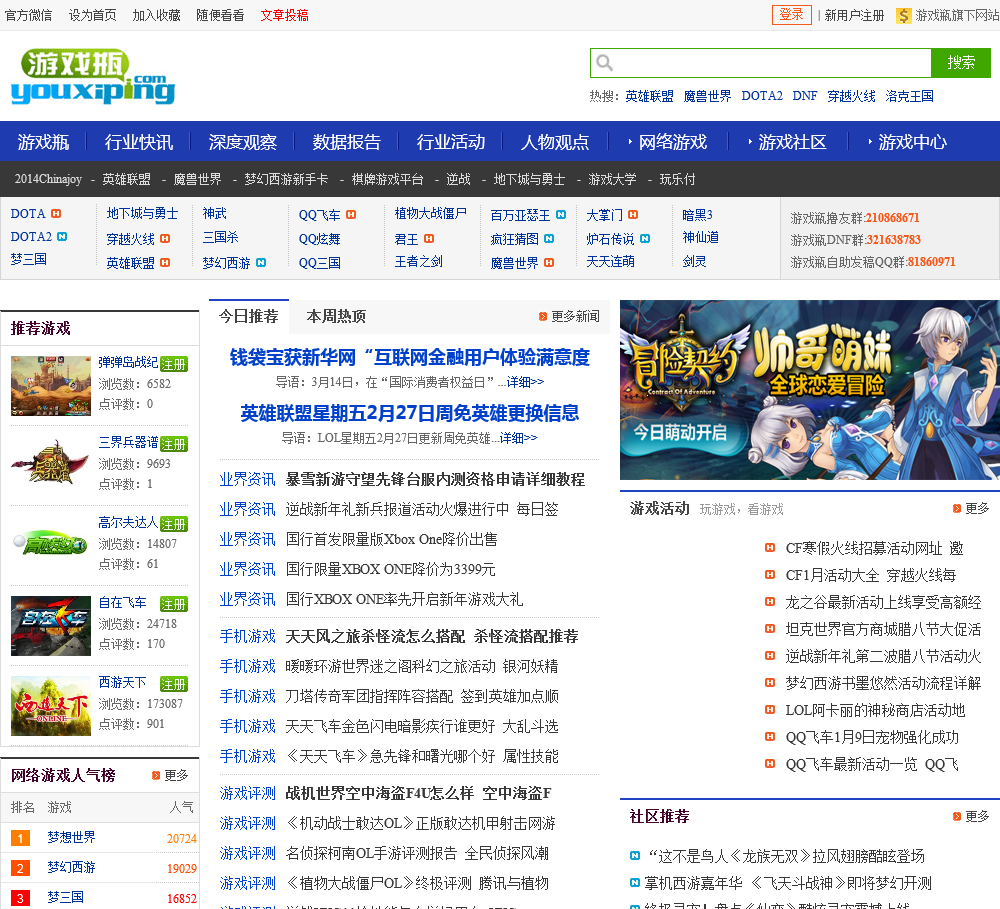Open 英雄联盟星期五2月27日周免英雄更换信息 headline
The image size is (1000, 909).
[x=409, y=413]
